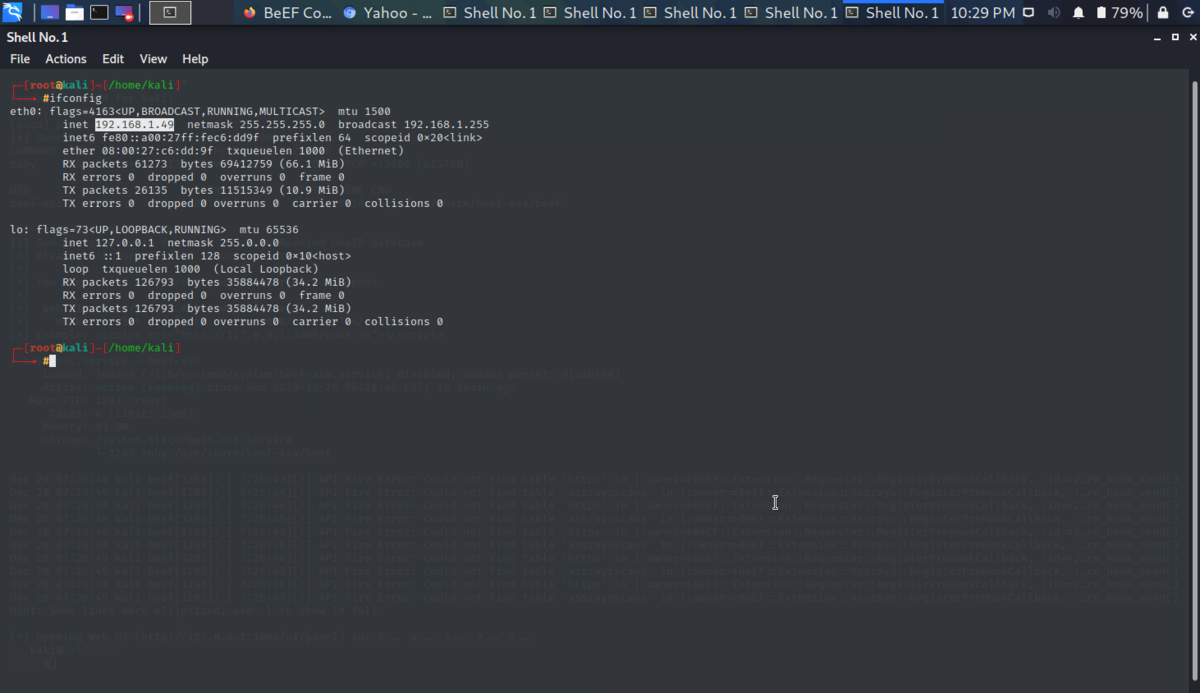The height and width of the screenshot is (693, 1200).
Task: Click the highlighted IP 192.168.1.49
Action: [134, 125]
